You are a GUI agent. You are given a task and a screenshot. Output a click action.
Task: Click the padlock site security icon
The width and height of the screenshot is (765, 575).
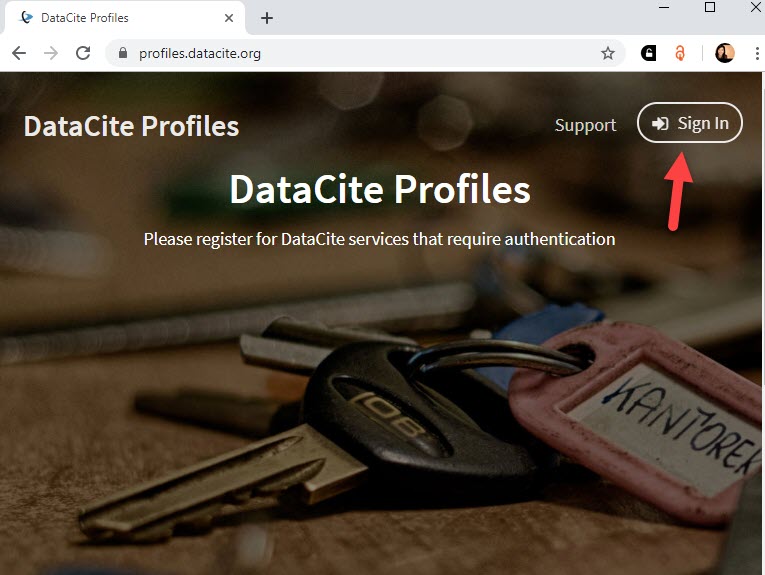(123, 53)
